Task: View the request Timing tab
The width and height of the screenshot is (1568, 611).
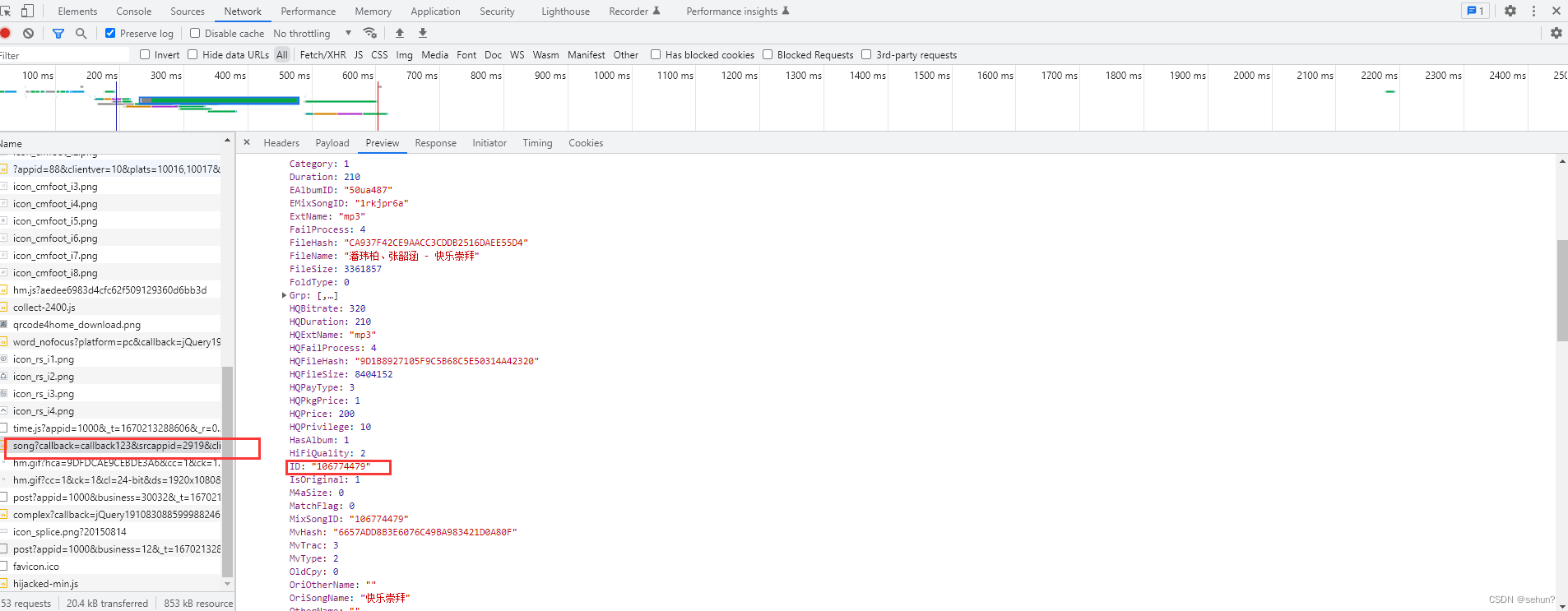Action: click(x=538, y=143)
